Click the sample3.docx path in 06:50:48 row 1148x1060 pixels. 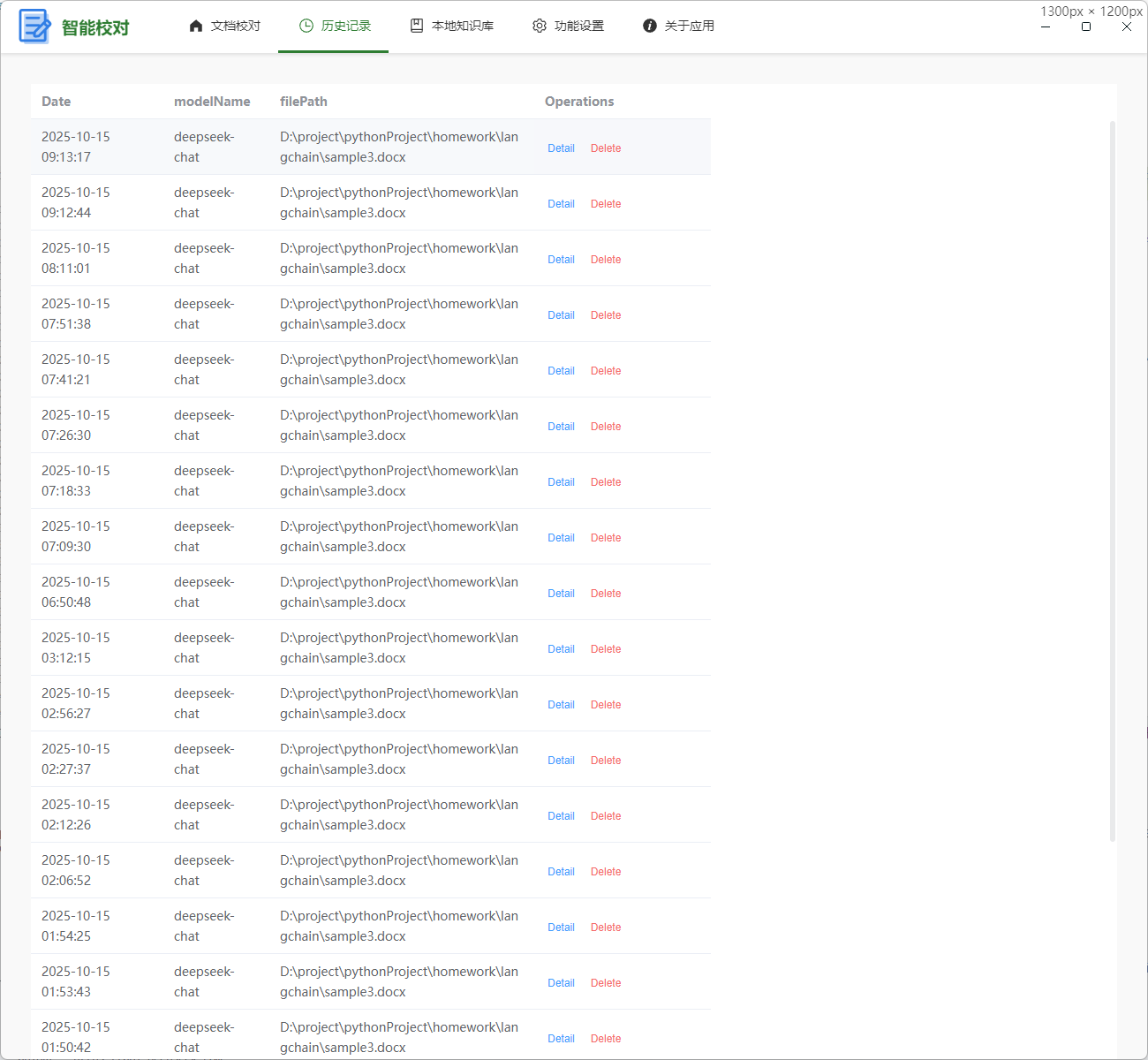(x=399, y=592)
